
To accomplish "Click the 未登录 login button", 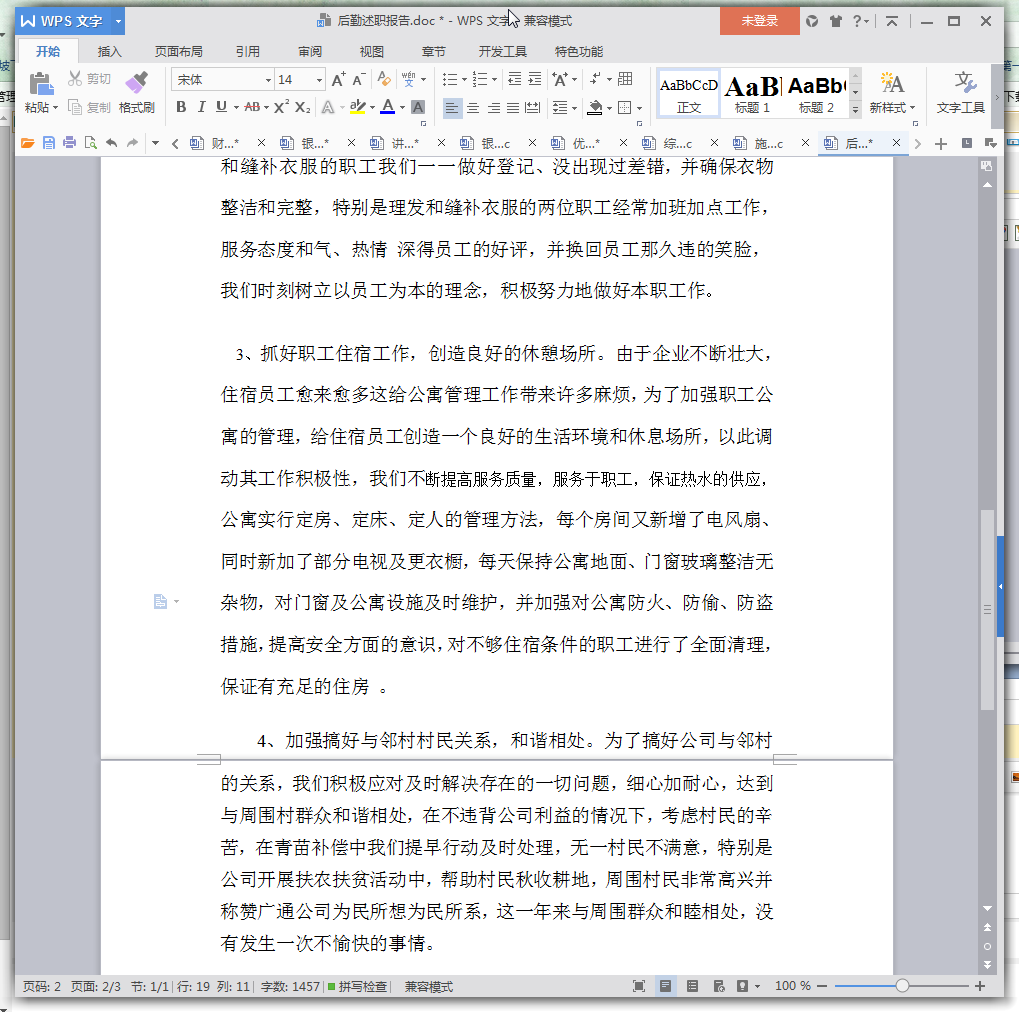I will click(x=759, y=21).
